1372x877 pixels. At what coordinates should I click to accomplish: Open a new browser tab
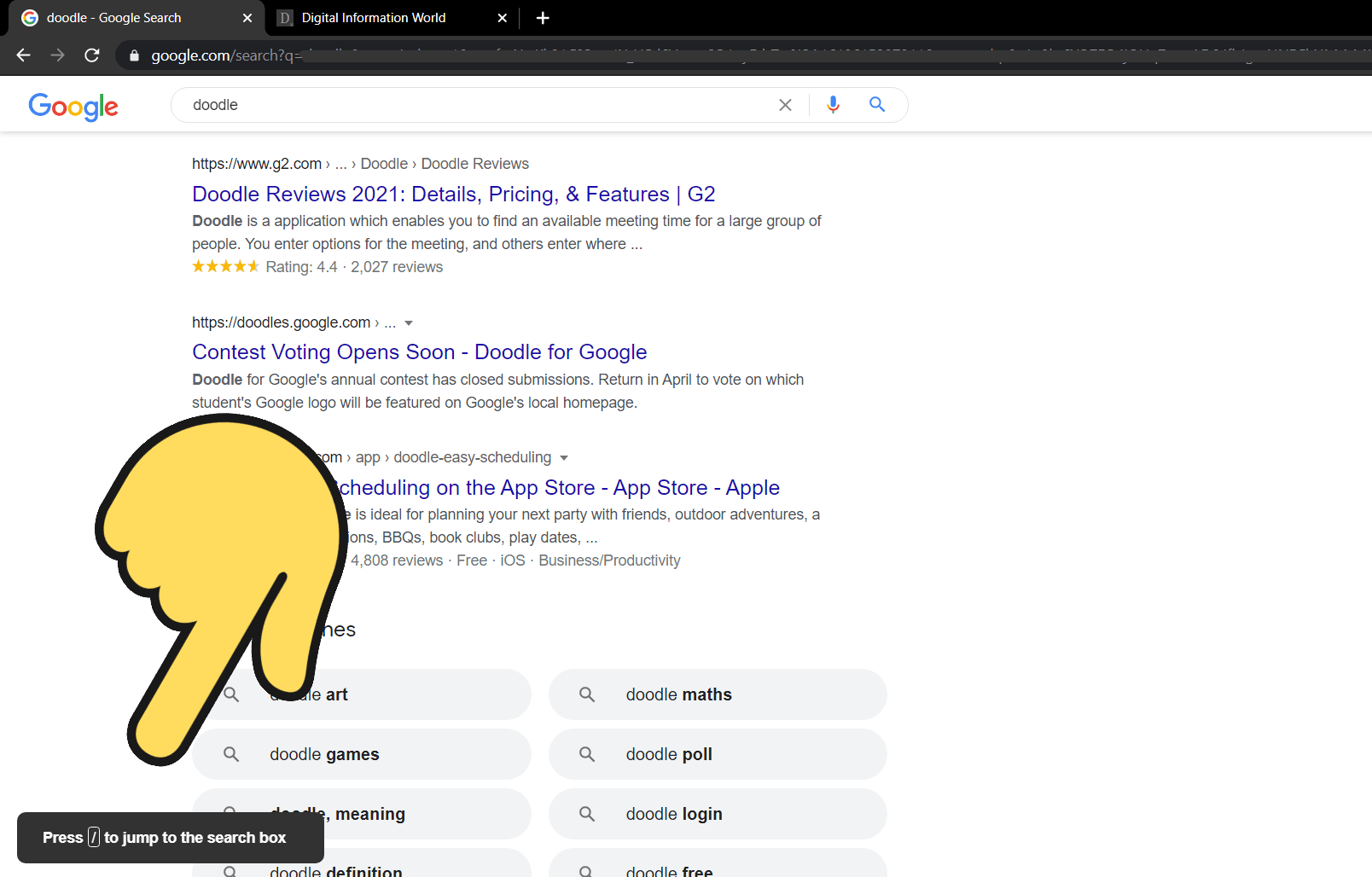pos(543,18)
